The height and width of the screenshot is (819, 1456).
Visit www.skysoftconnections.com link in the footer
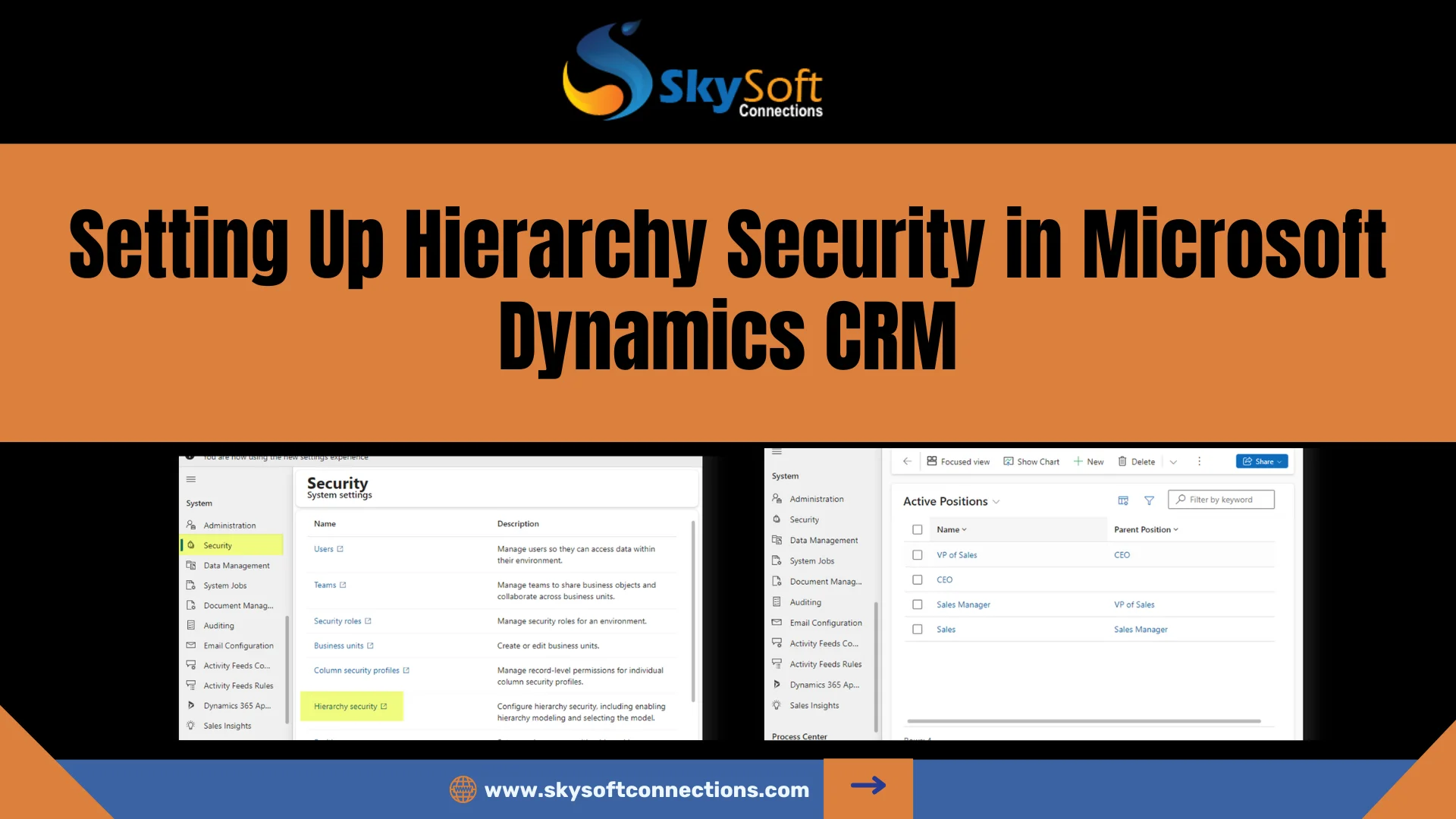pos(646,789)
